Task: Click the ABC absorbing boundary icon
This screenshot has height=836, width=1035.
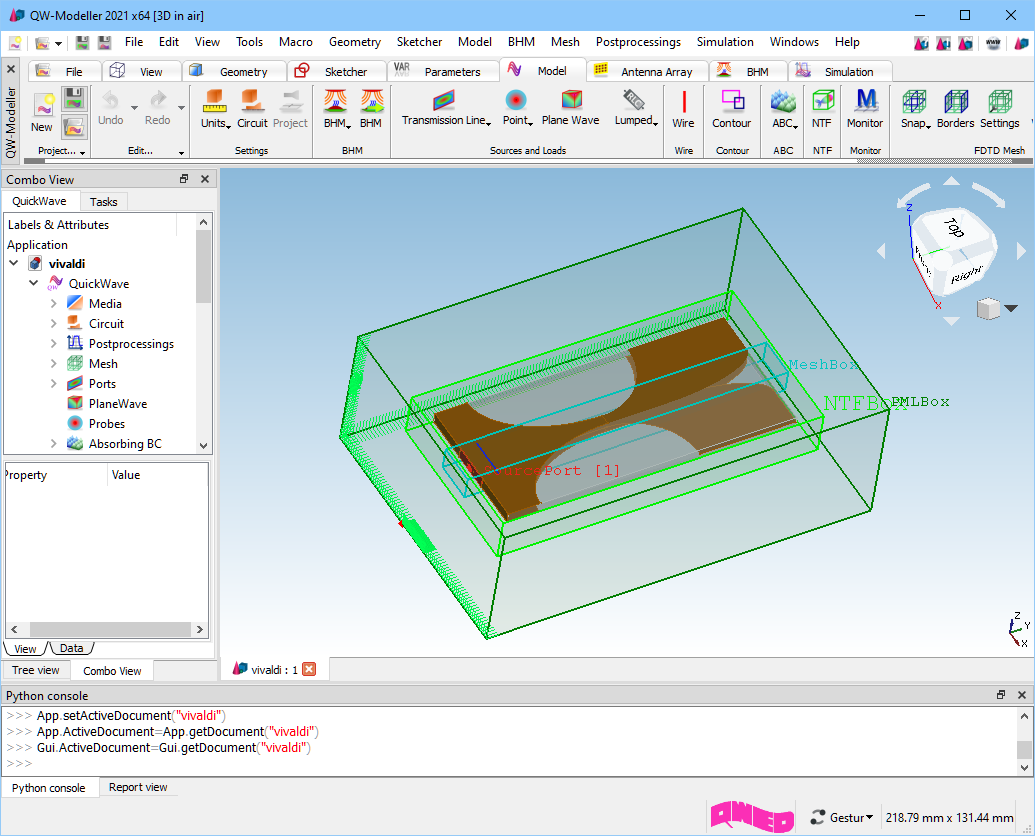Action: (x=784, y=109)
